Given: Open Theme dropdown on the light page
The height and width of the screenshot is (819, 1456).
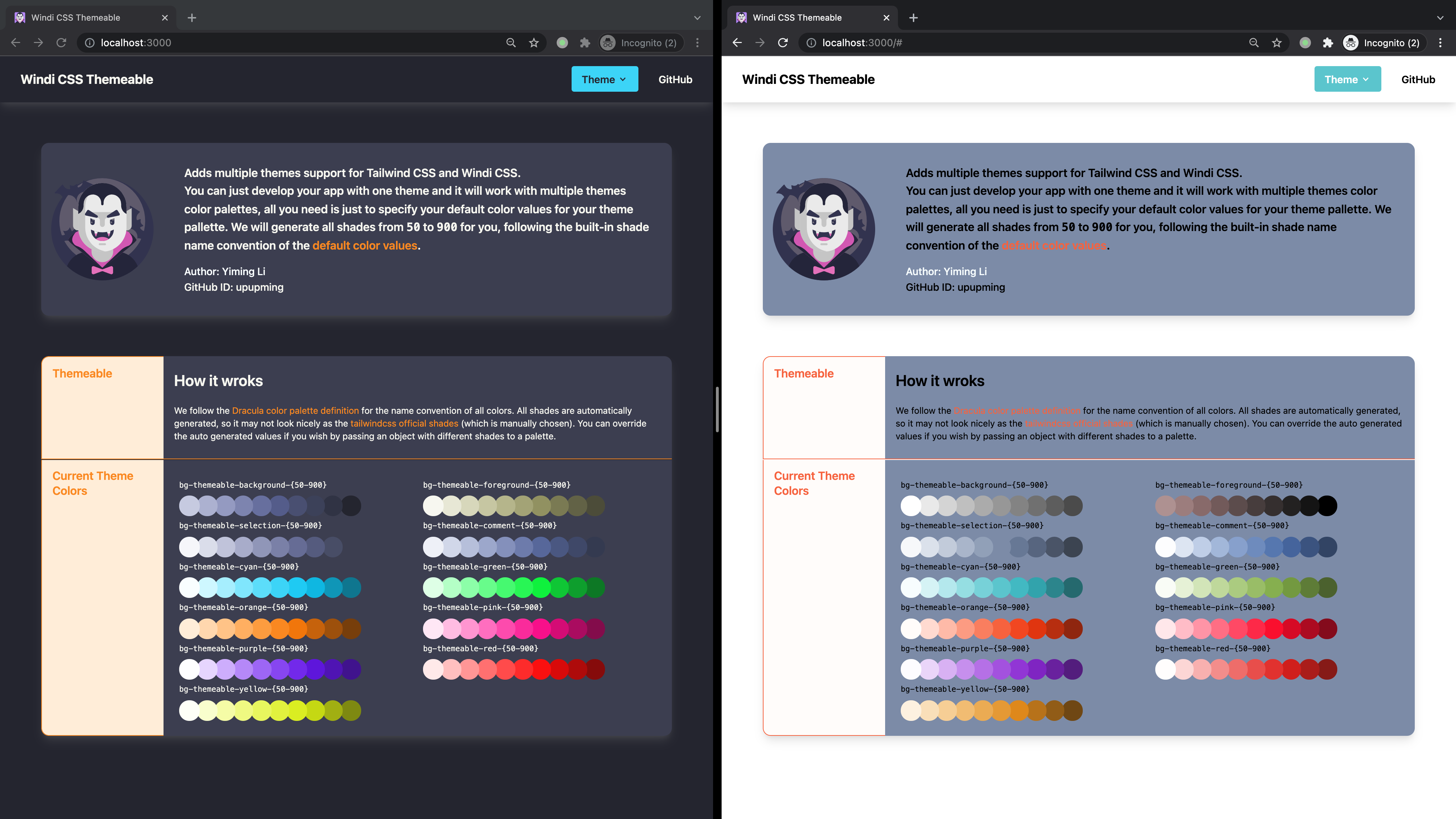Looking at the screenshot, I should click(x=1347, y=79).
